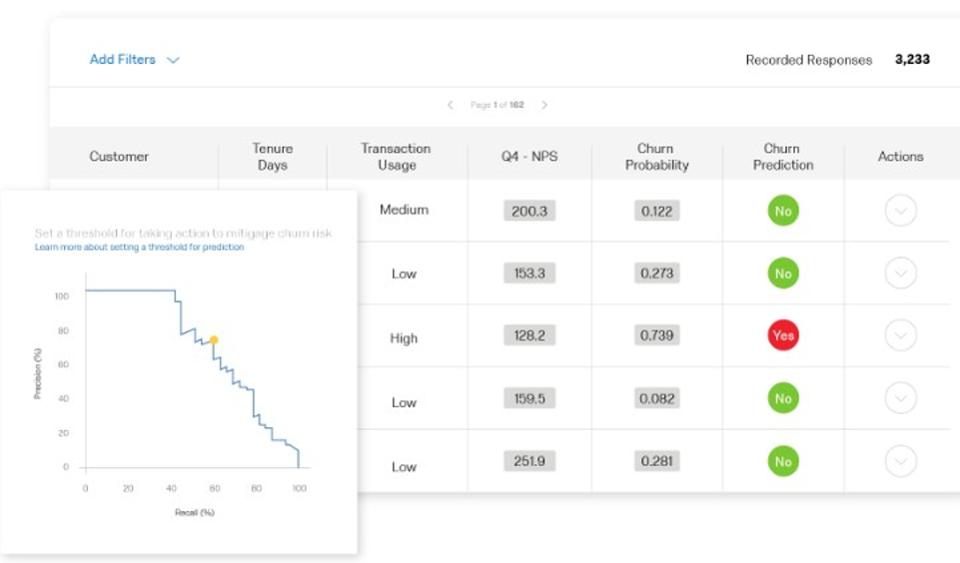Click green No badge for 0.273 probability row
The width and height of the screenshot is (960, 563).
[x=783, y=273]
